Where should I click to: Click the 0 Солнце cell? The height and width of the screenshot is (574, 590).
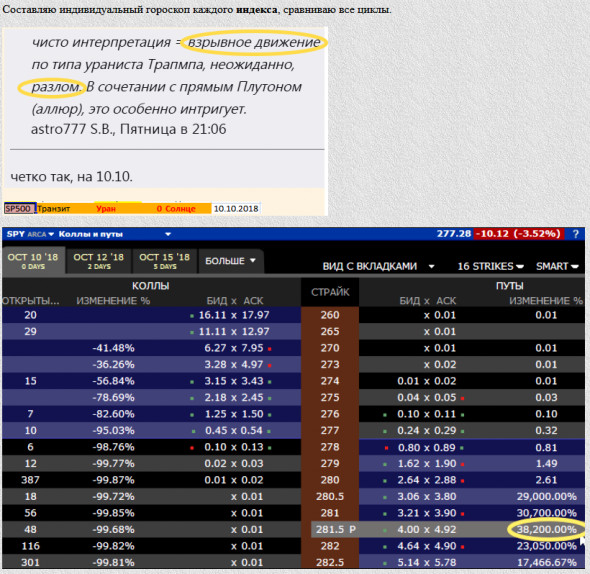(x=176, y=209)
